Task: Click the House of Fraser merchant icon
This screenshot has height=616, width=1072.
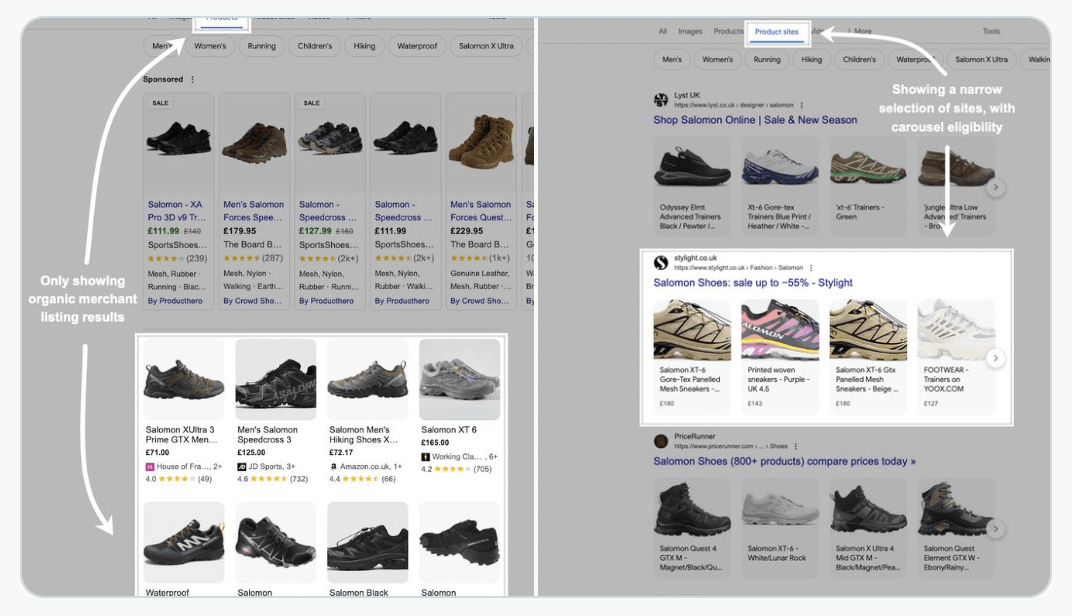Action: [150, 467]
